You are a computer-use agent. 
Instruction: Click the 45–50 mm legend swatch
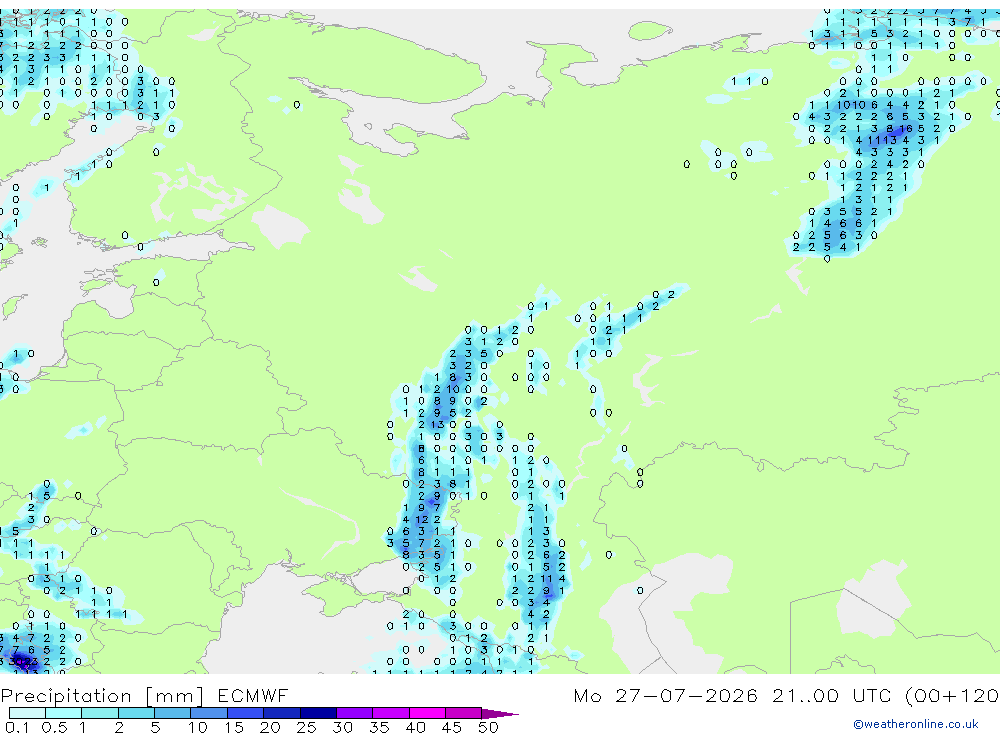point(464,713)
